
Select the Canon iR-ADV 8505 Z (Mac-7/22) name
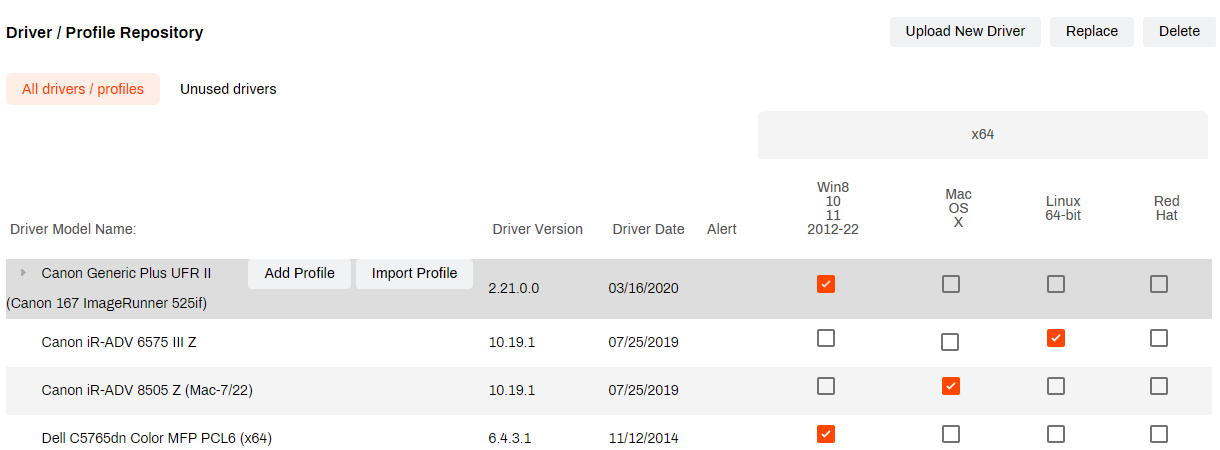[x=147, y=390]
